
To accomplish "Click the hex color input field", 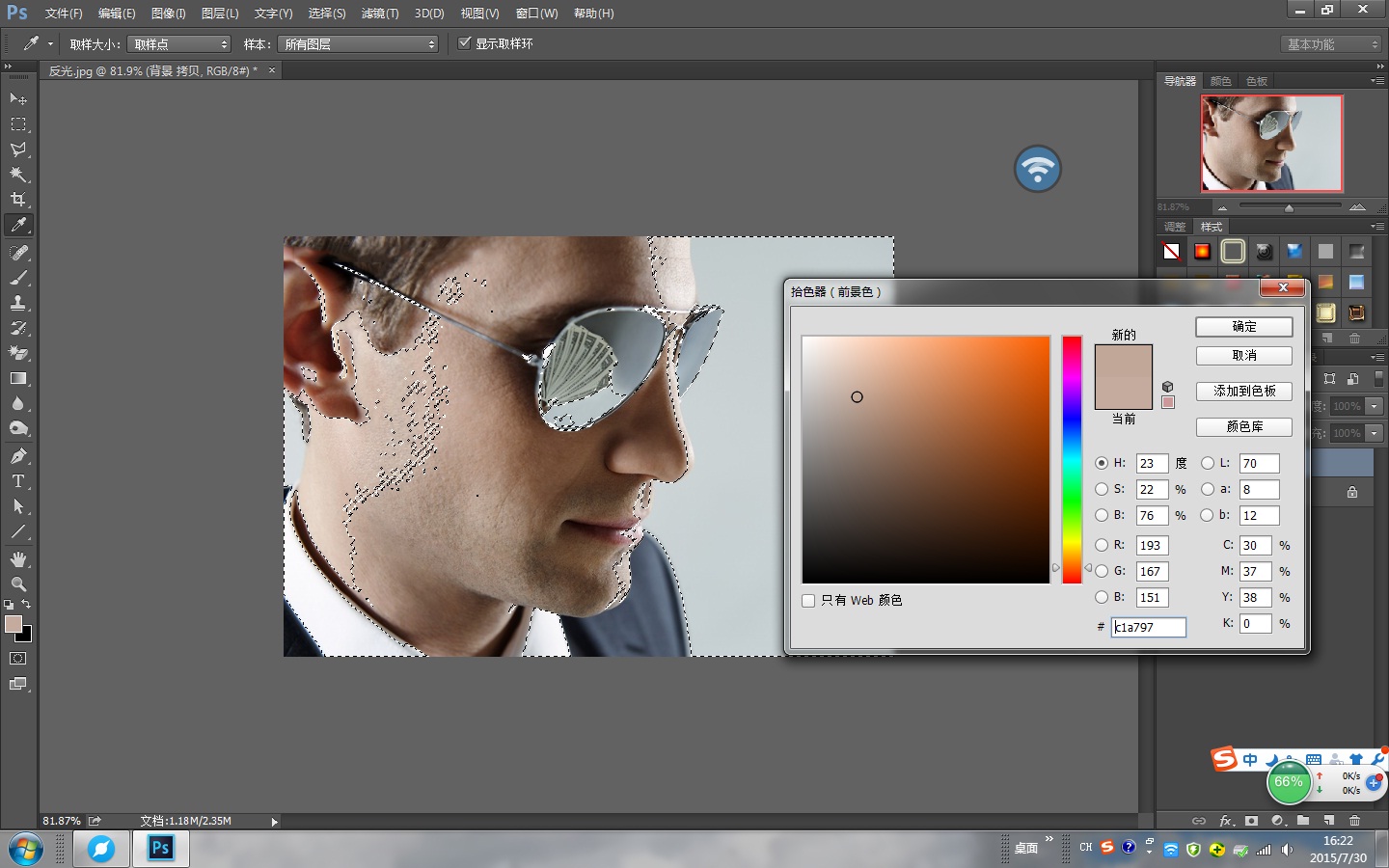I will tap(1148, 627).
